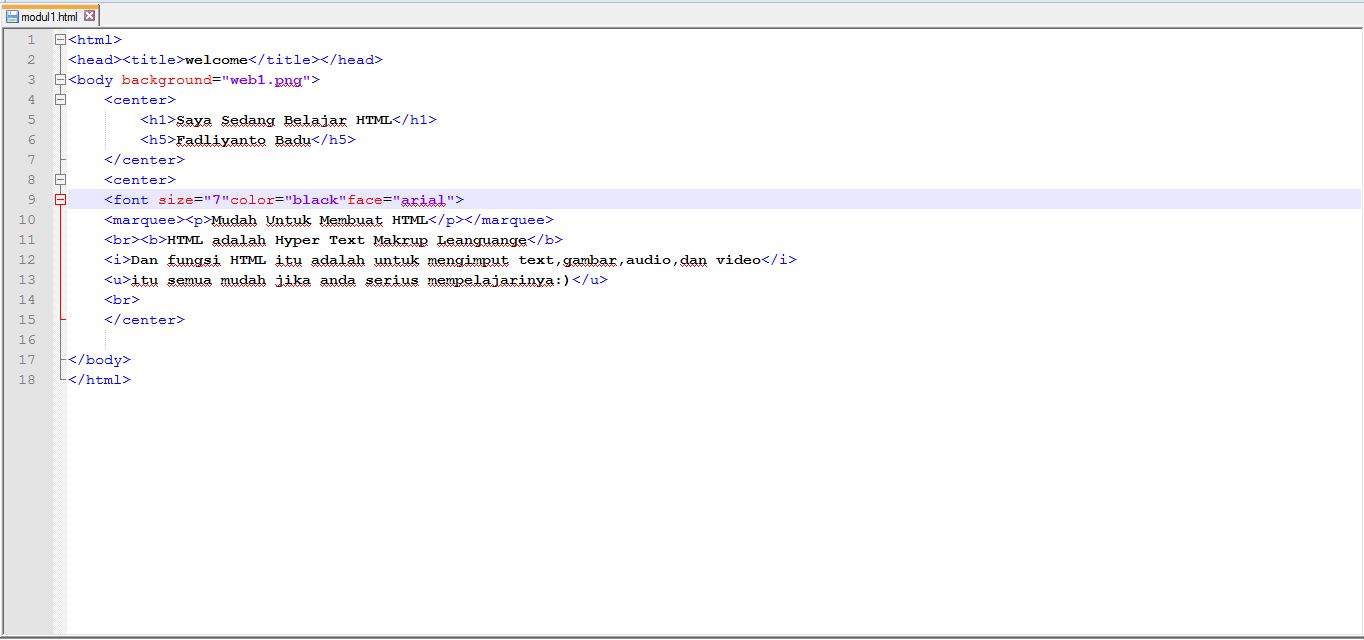Click line number 9 in the margin
Image resolution: width=1364 pixels, height=640 pixels.
click(30, 199)
